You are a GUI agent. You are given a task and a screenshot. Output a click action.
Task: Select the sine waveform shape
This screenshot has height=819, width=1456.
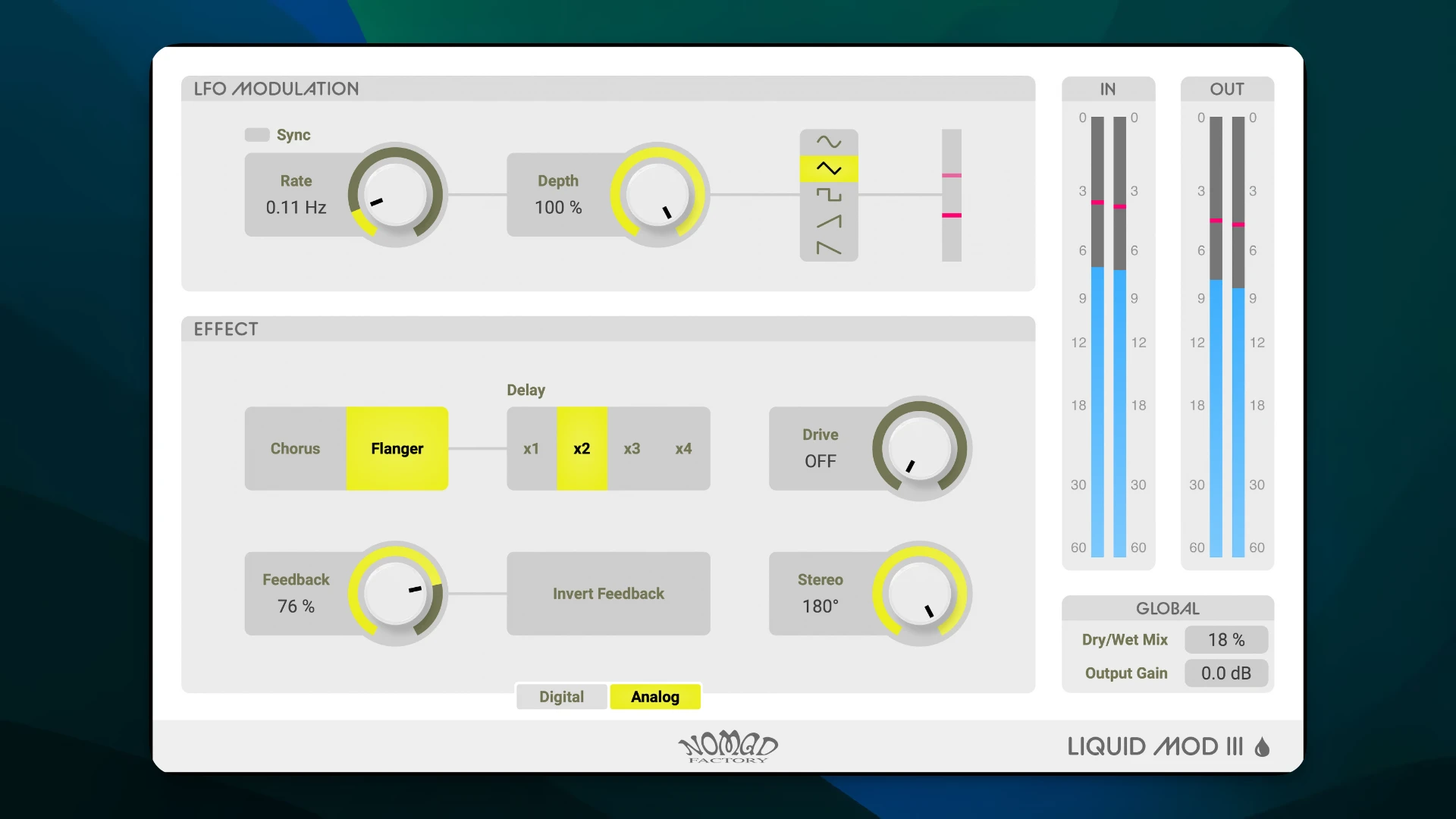coord(829,142)
